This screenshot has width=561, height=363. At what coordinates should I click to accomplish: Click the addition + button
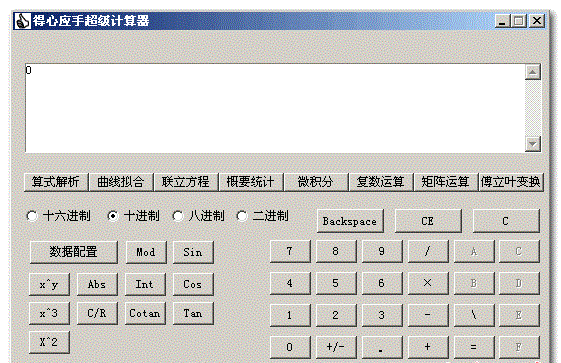[x=428, y=347]
